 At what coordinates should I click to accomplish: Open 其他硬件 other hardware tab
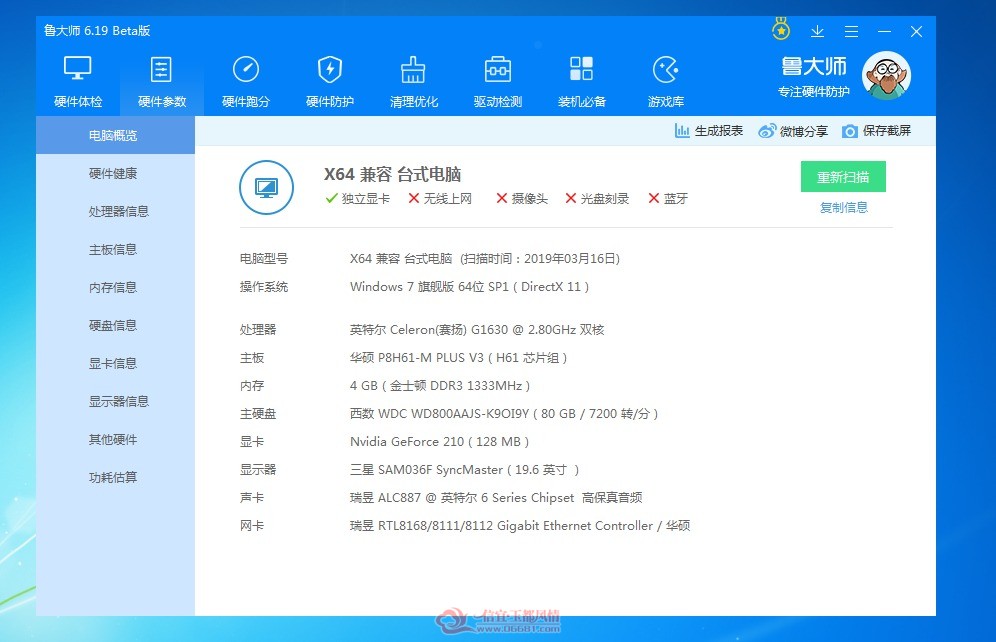[115, 439]
